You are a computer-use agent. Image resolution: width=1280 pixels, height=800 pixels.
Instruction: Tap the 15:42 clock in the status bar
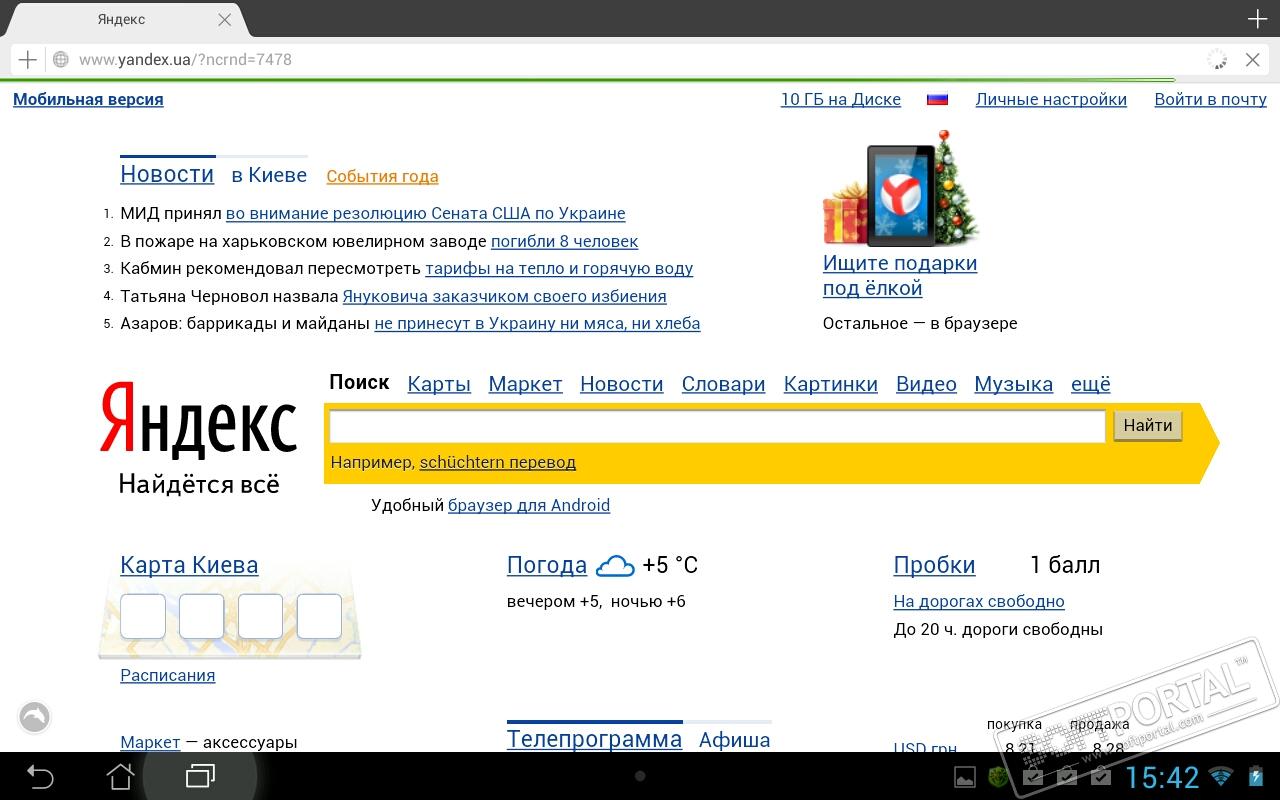(1162, 777)
